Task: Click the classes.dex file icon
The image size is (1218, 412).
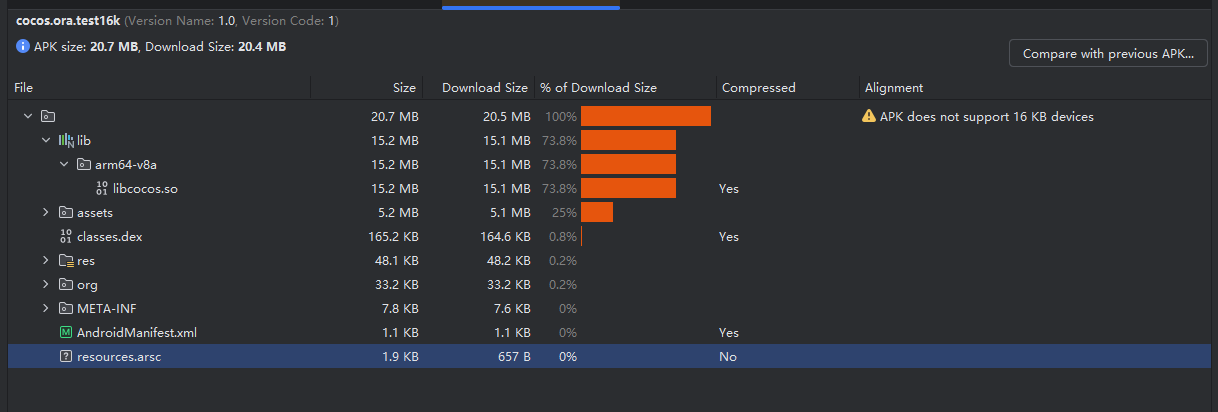Action: [66, 237]
